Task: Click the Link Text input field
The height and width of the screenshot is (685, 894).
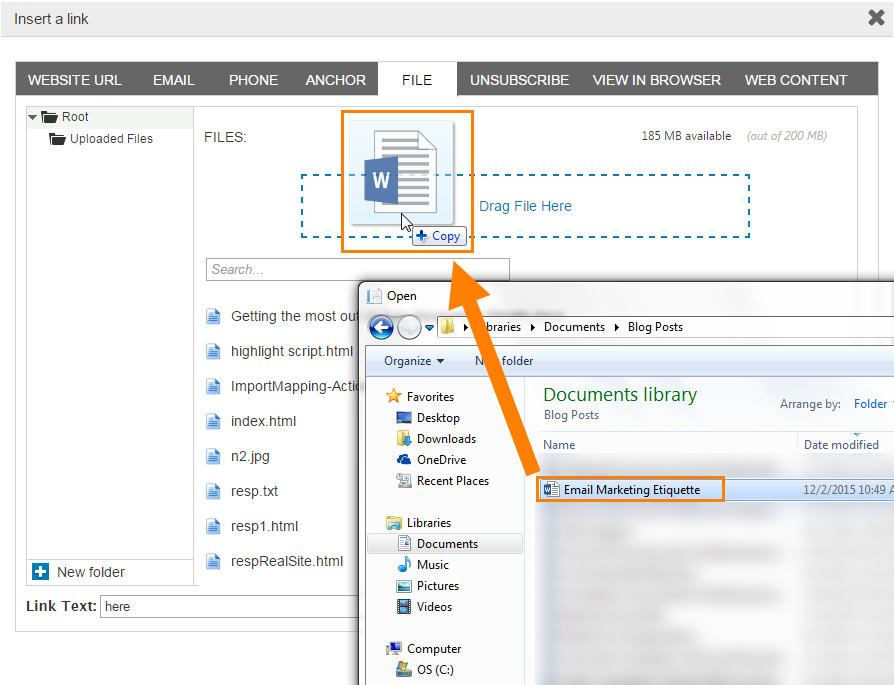Action: [x=230, y=606]
